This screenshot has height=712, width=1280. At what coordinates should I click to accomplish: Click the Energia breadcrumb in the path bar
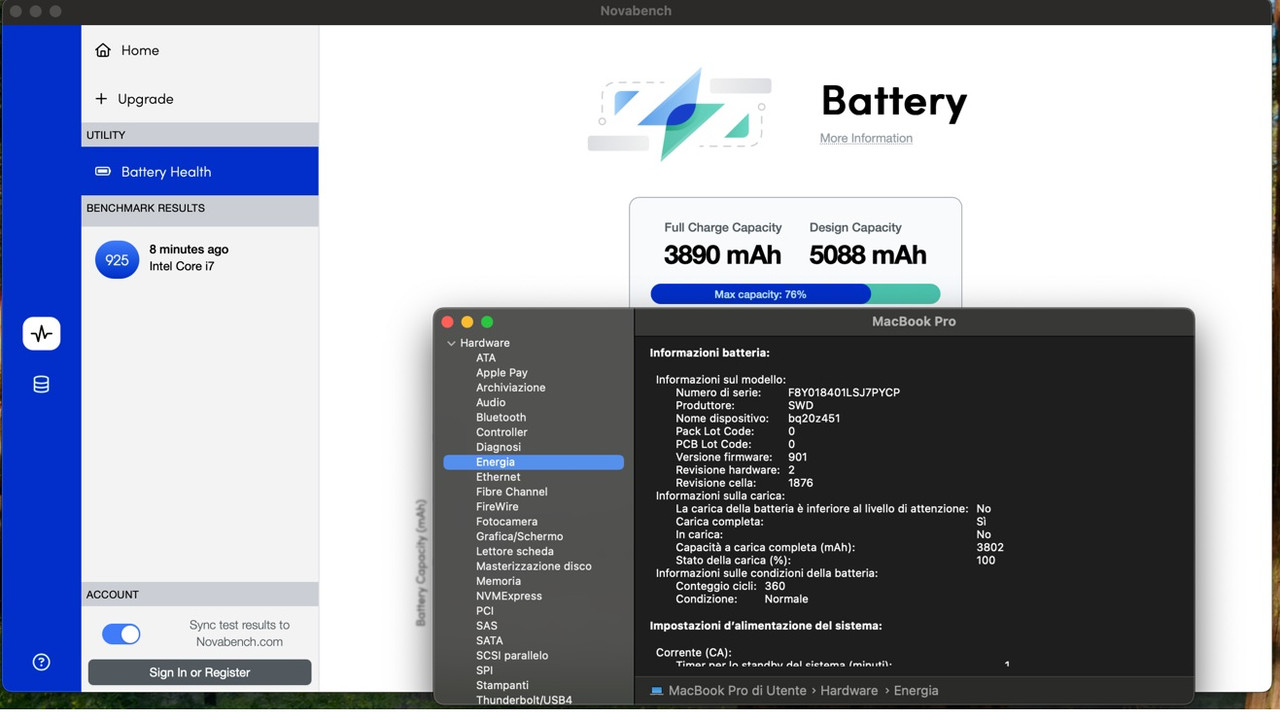pos(916,691)
